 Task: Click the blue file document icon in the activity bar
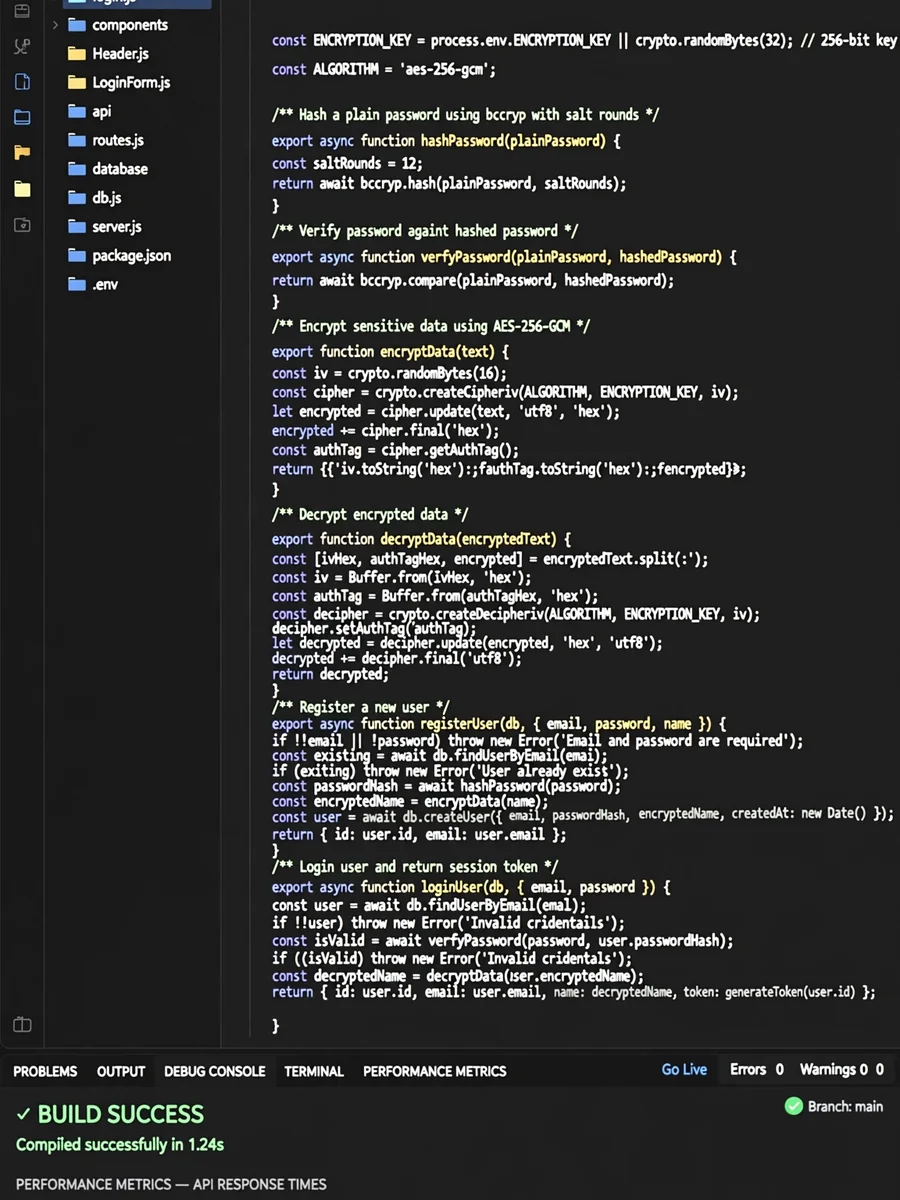[22, 82]
